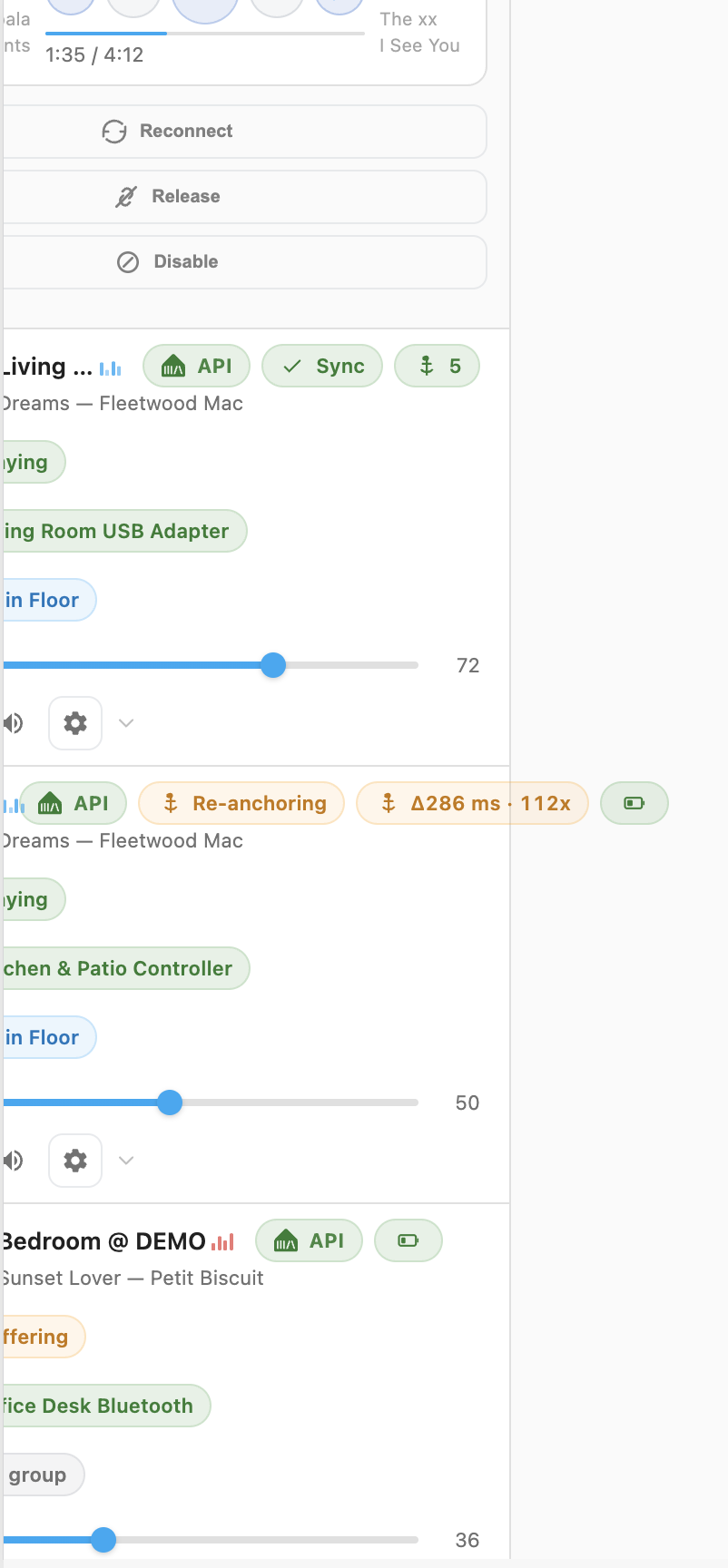This screenshot has height=1568, width=728.
Task: Click the battery badge beside the drift badge
Action: [635, 804]
